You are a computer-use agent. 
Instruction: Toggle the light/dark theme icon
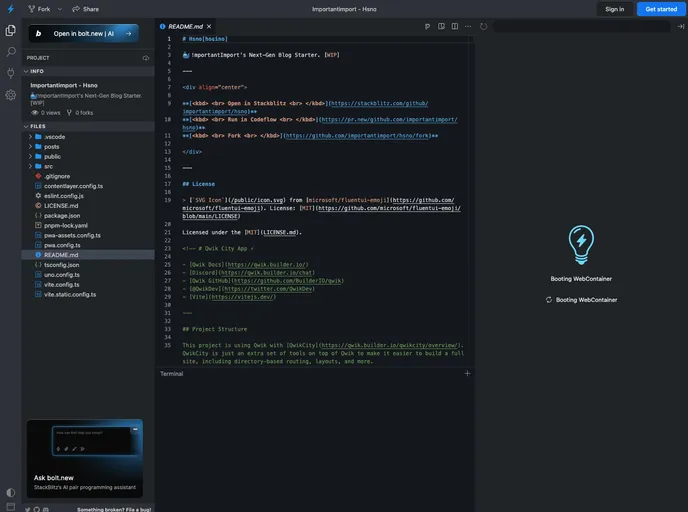click(x=11, y=492)
